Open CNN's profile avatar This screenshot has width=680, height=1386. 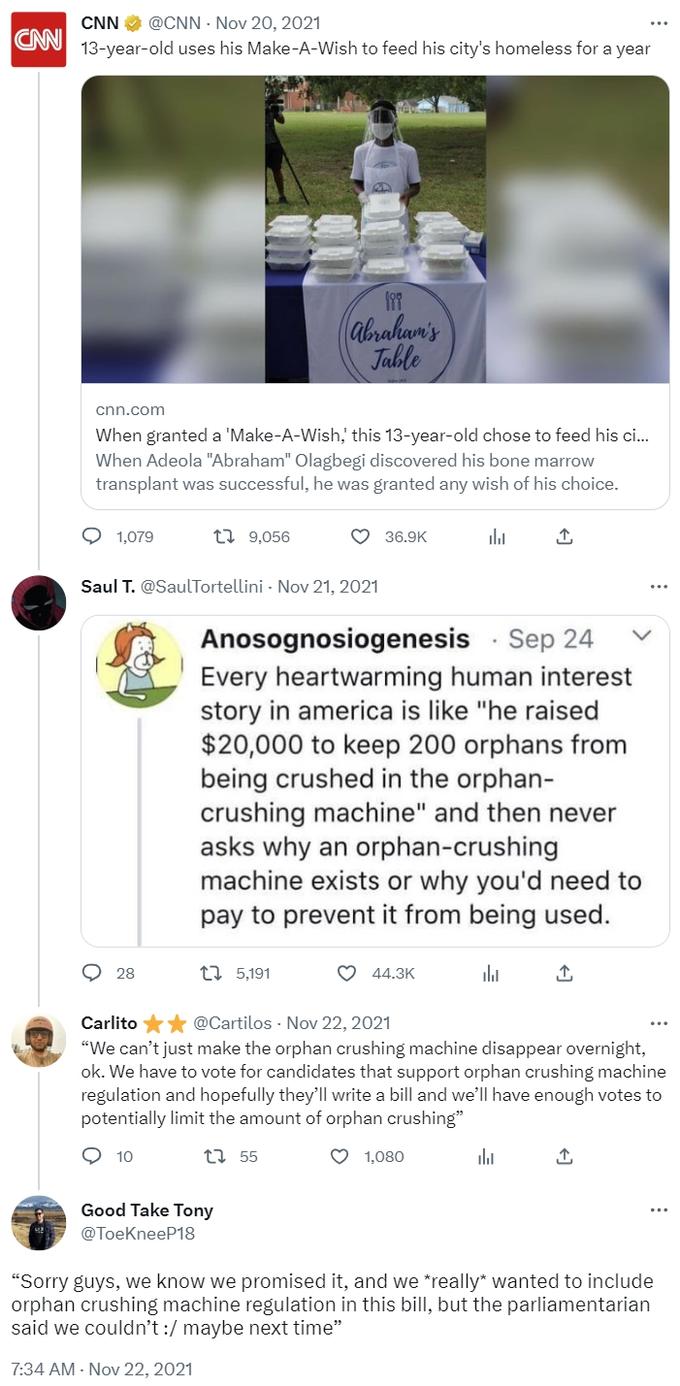tap(38, 40)
